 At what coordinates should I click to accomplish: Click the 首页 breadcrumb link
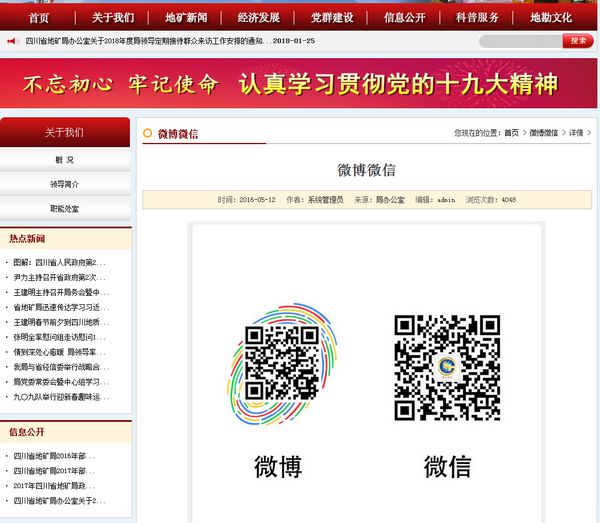pos(511,133)
